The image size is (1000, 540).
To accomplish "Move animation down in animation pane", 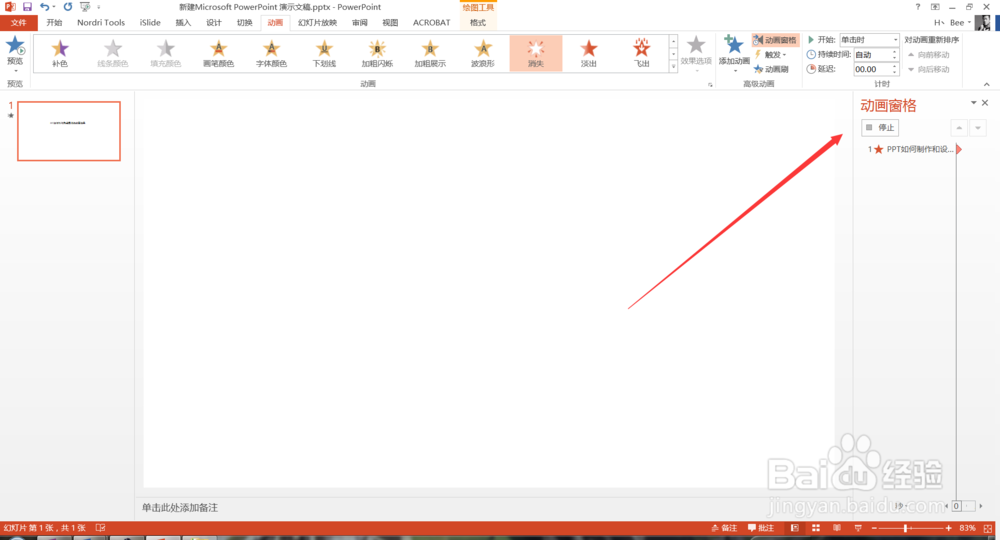I will tap(978, 128).
